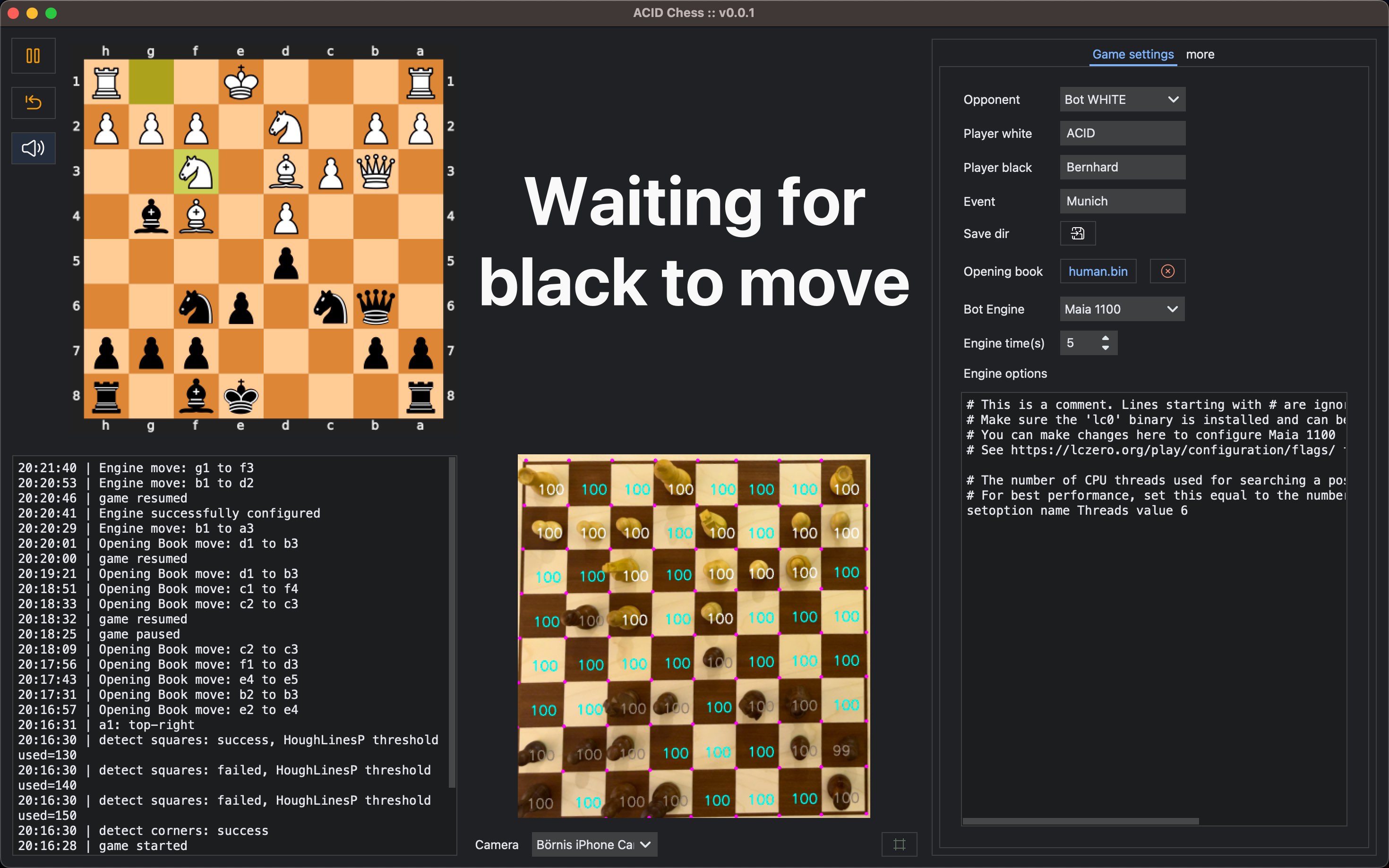Click the save directory folder icon
1389x868 pixels.
click(x=1077, y=233)
